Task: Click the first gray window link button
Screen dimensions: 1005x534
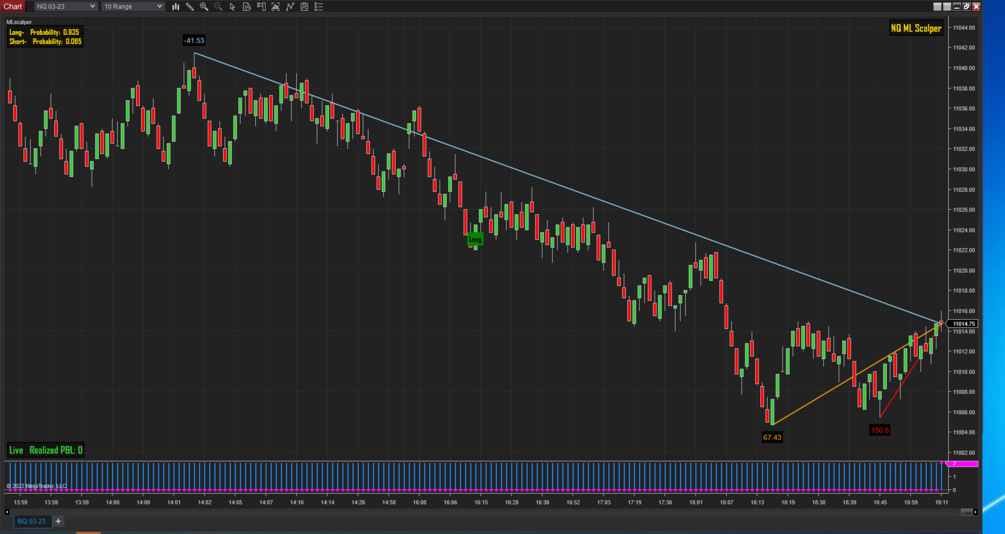Action: point(937,6)
